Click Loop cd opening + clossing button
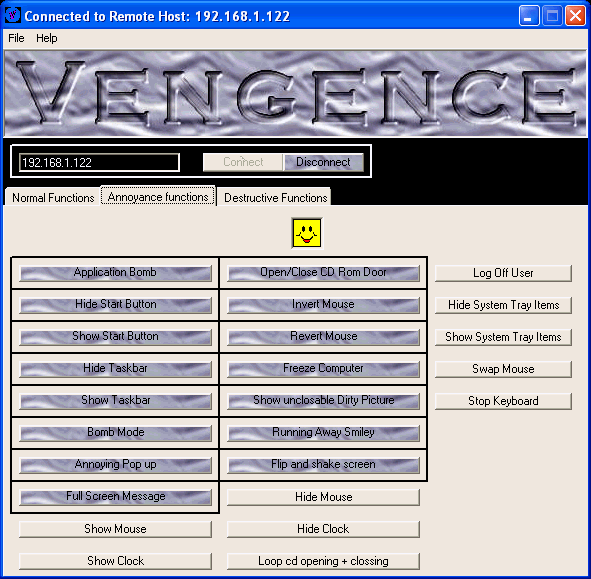This screenshot has height=579, width=591. (x=323, y=561)
